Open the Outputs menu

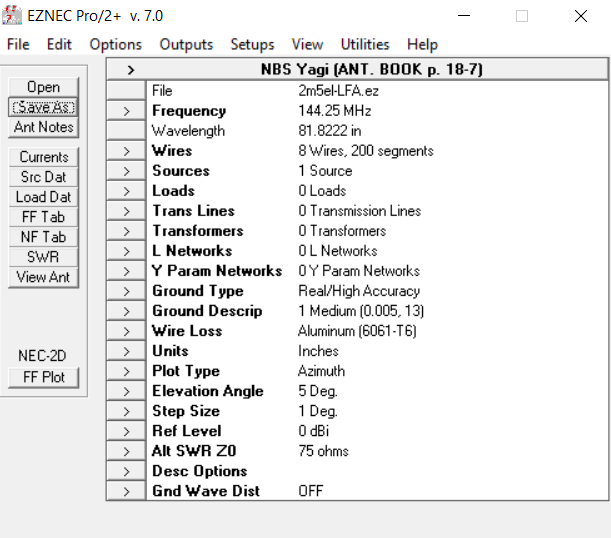[186, 44]
